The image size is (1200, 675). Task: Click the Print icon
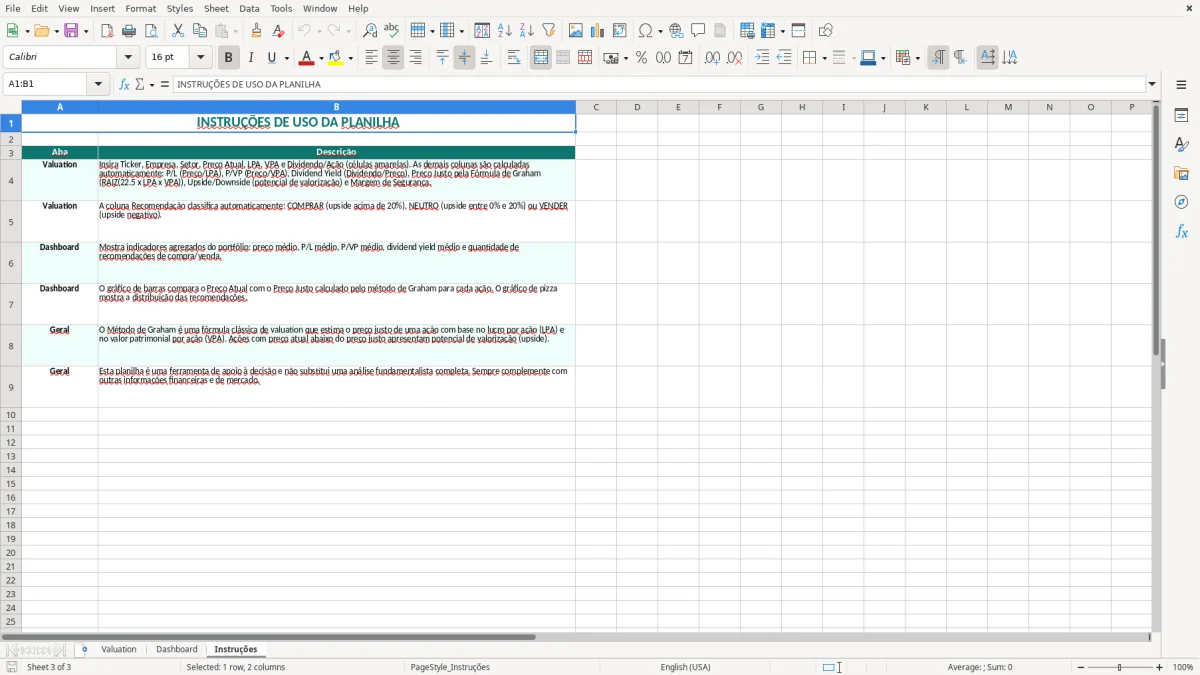click(x=129, y=31)
